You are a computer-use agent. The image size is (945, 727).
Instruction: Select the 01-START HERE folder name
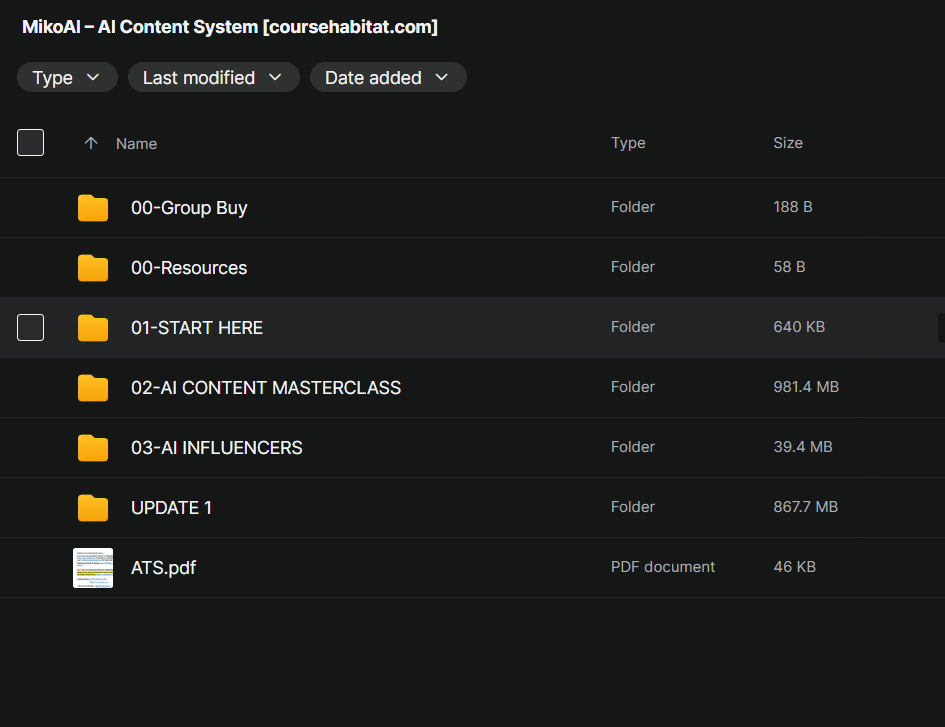[197, 328]
